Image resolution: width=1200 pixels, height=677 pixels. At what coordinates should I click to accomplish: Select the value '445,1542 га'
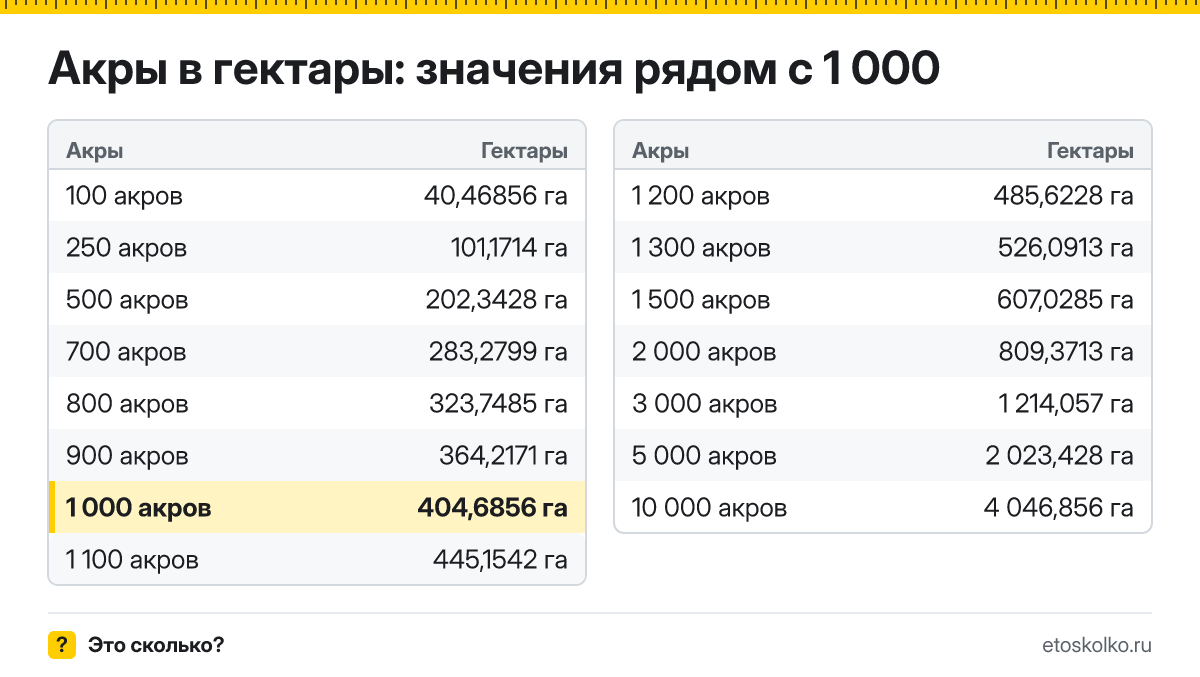[500, 560]
